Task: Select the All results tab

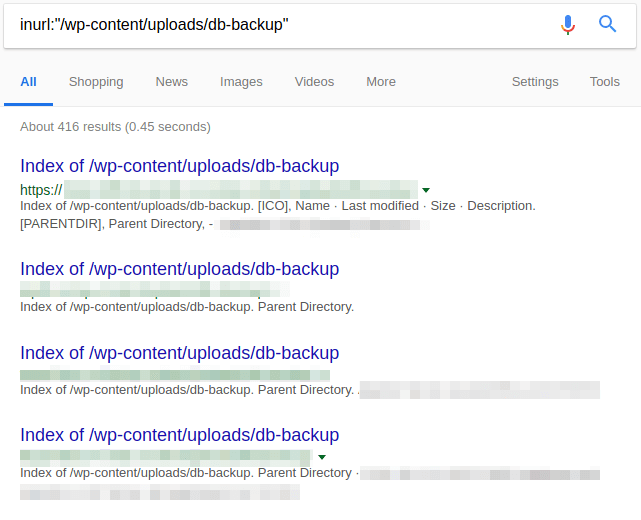Action: 28,82
